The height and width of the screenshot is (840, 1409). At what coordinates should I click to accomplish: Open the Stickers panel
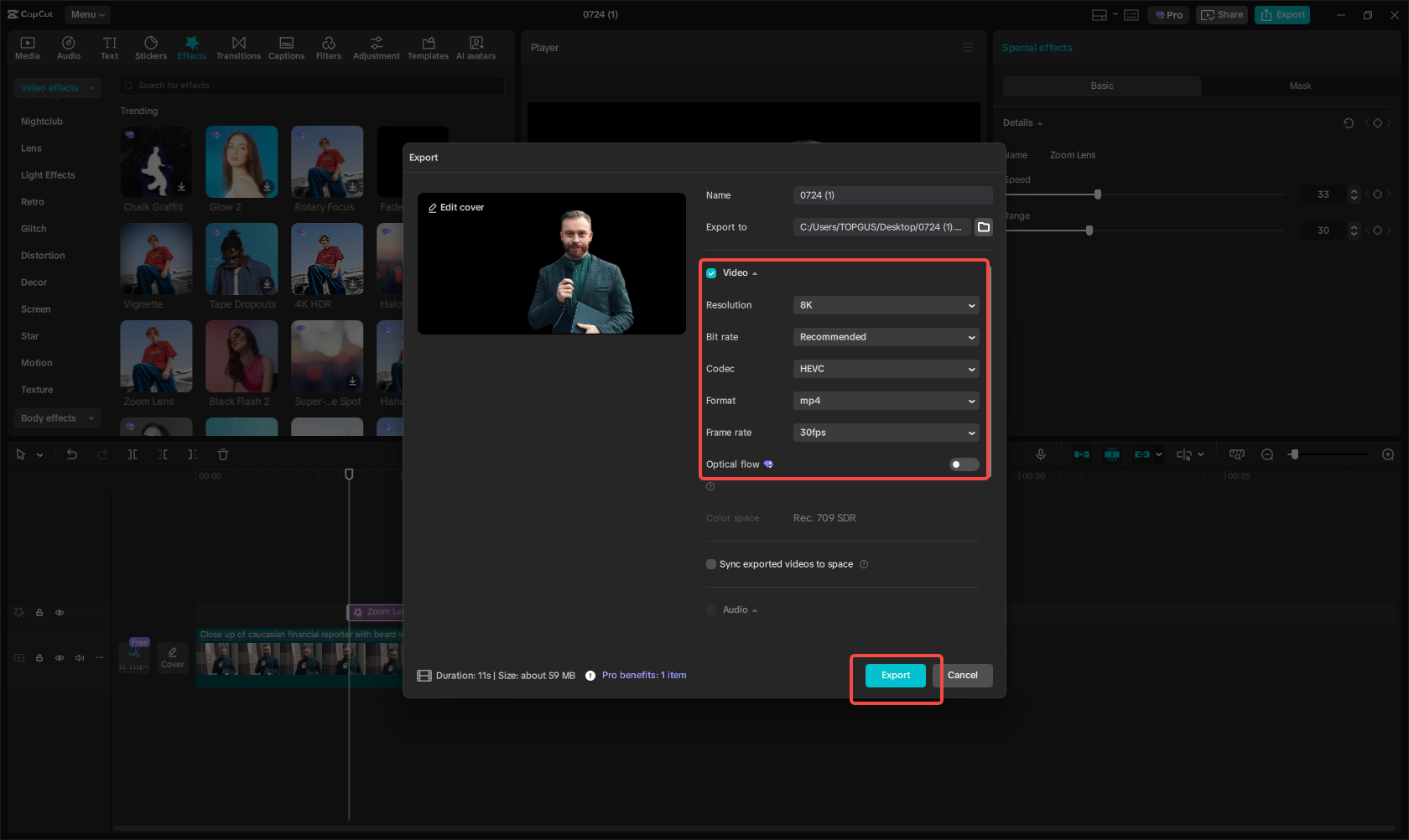coord(151,46)
